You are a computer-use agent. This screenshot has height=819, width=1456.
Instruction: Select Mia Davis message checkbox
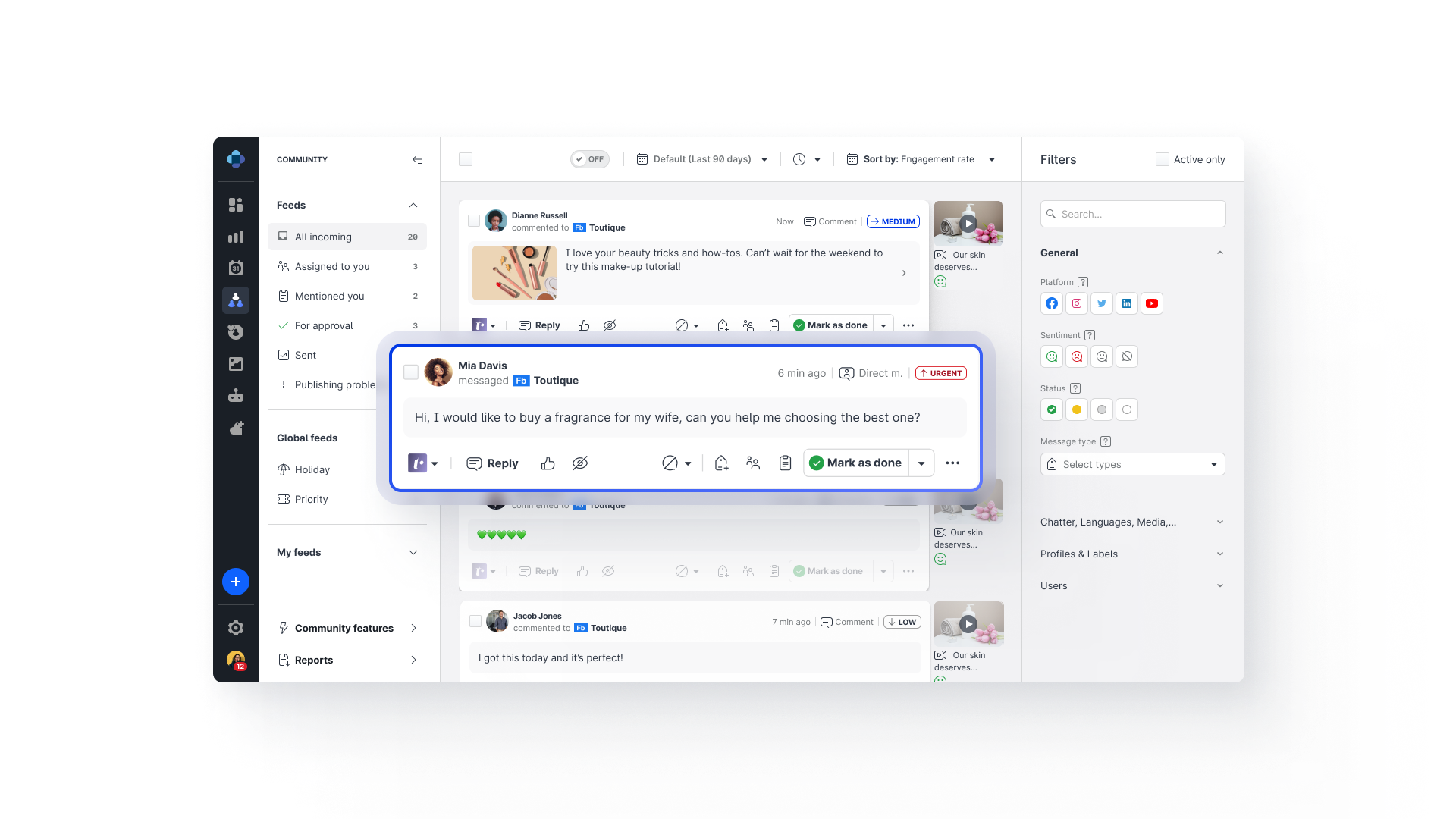pyautogui.click(x=411, y=372)
